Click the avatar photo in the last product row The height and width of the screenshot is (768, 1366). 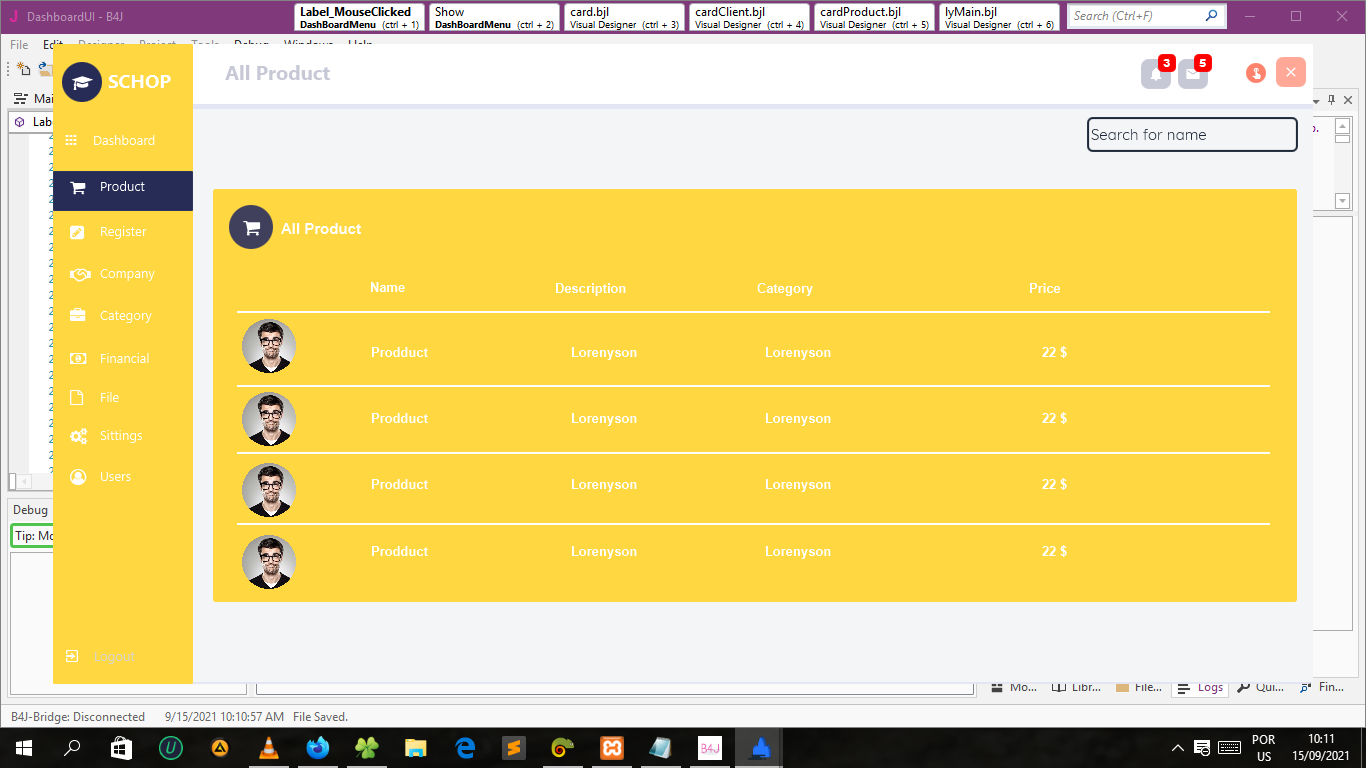(269, 562)
